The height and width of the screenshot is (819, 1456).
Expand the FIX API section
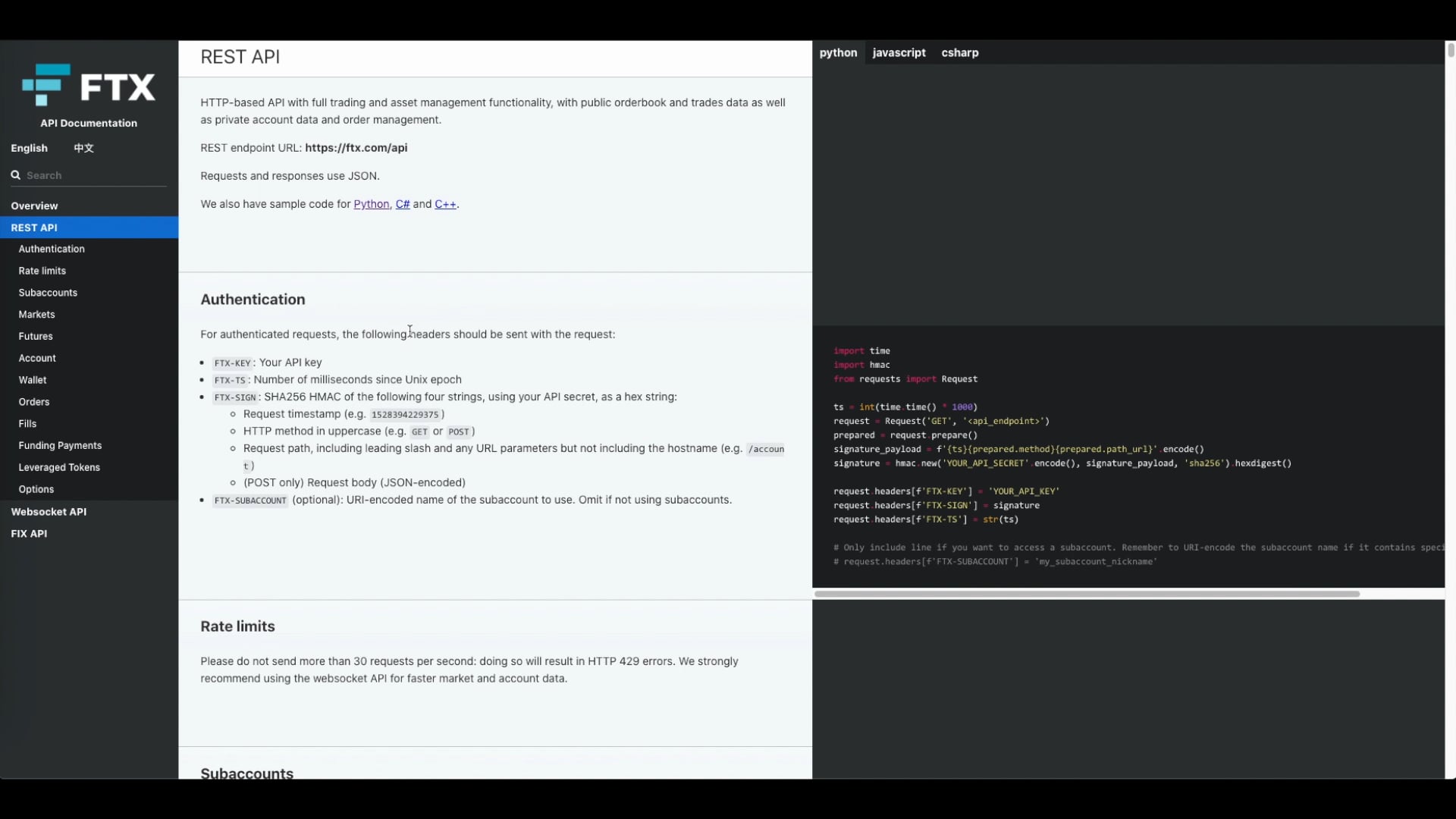point(29,534)
